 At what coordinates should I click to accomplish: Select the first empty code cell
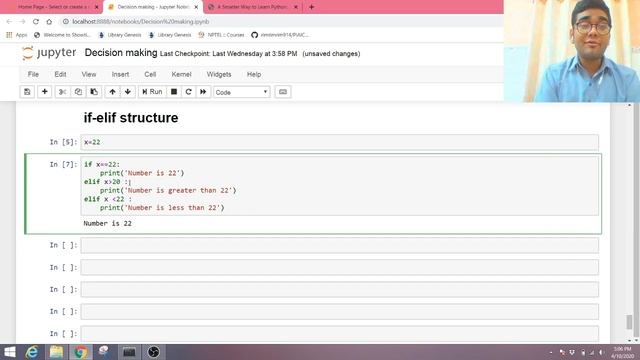[340, 245]
